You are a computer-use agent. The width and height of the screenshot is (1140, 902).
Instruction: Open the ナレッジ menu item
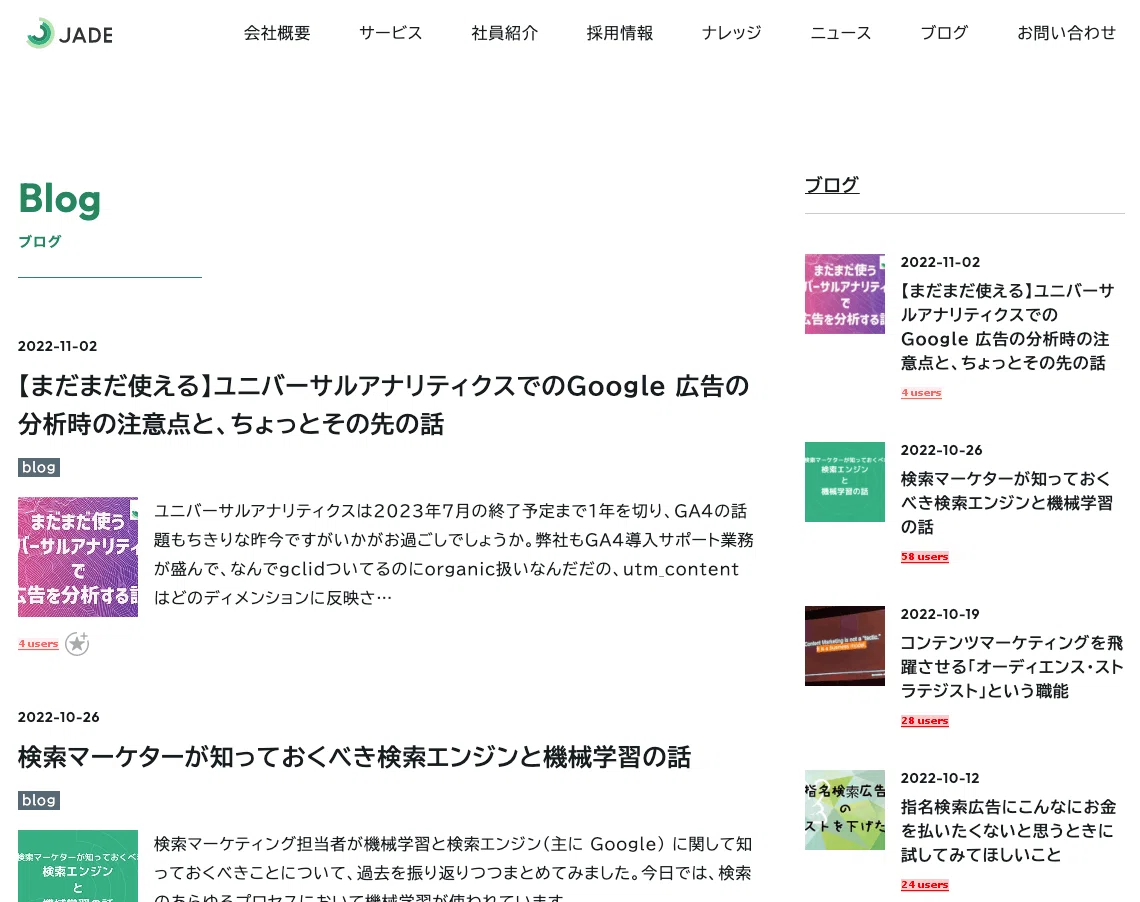731,33
